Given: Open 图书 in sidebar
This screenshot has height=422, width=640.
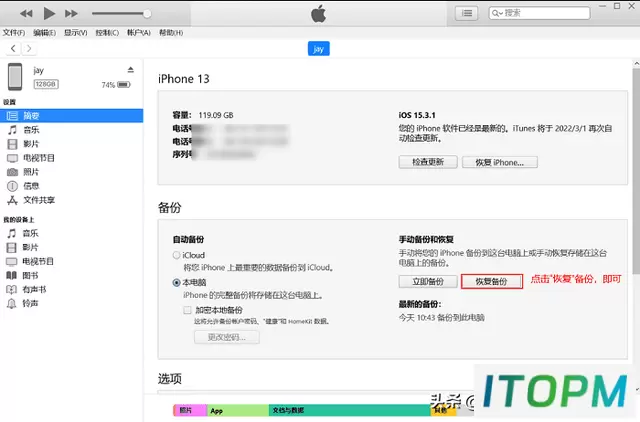Looking at the screenshot, I should pyautogui.click(x=30, y=275).
